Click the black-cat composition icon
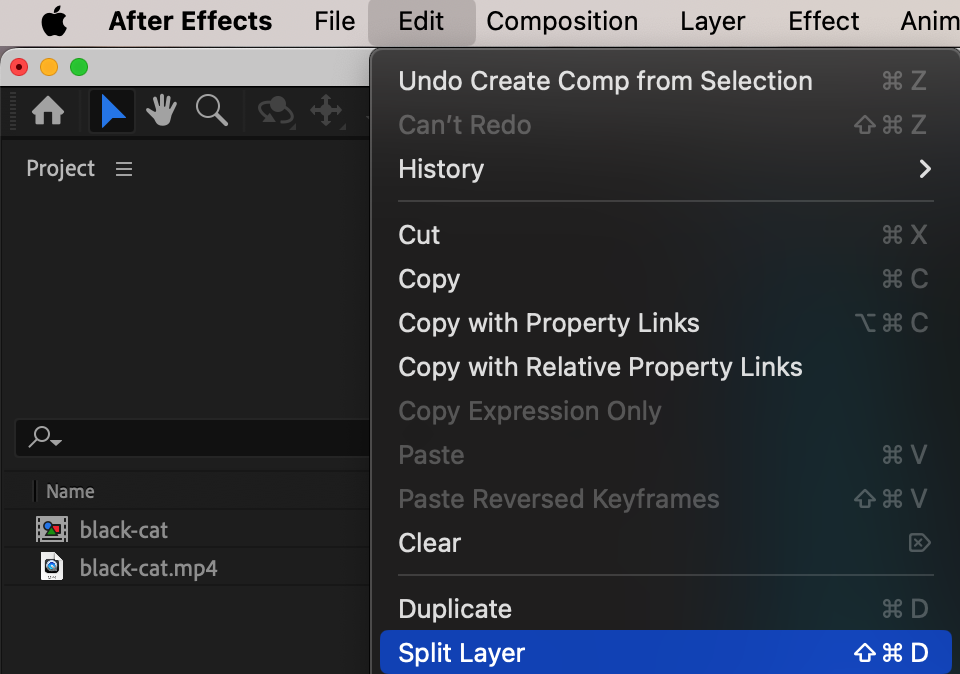Image resolution: width=960 pixels, height=674 pixels. pyautogui.click(x=51, y=530)
